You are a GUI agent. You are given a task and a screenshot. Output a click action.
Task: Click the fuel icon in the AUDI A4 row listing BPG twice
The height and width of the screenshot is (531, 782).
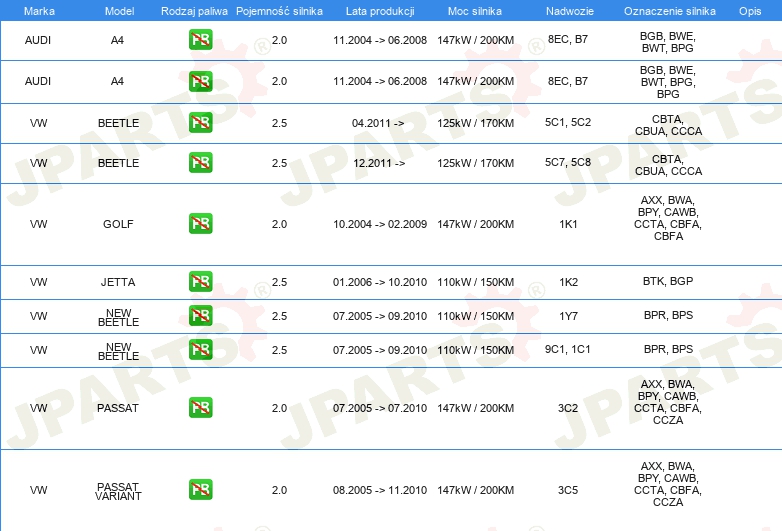click(200, 81)
